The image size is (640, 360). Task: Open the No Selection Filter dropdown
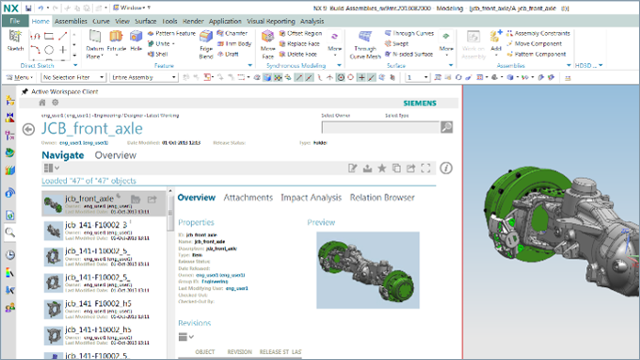click(x=73, y=77)
